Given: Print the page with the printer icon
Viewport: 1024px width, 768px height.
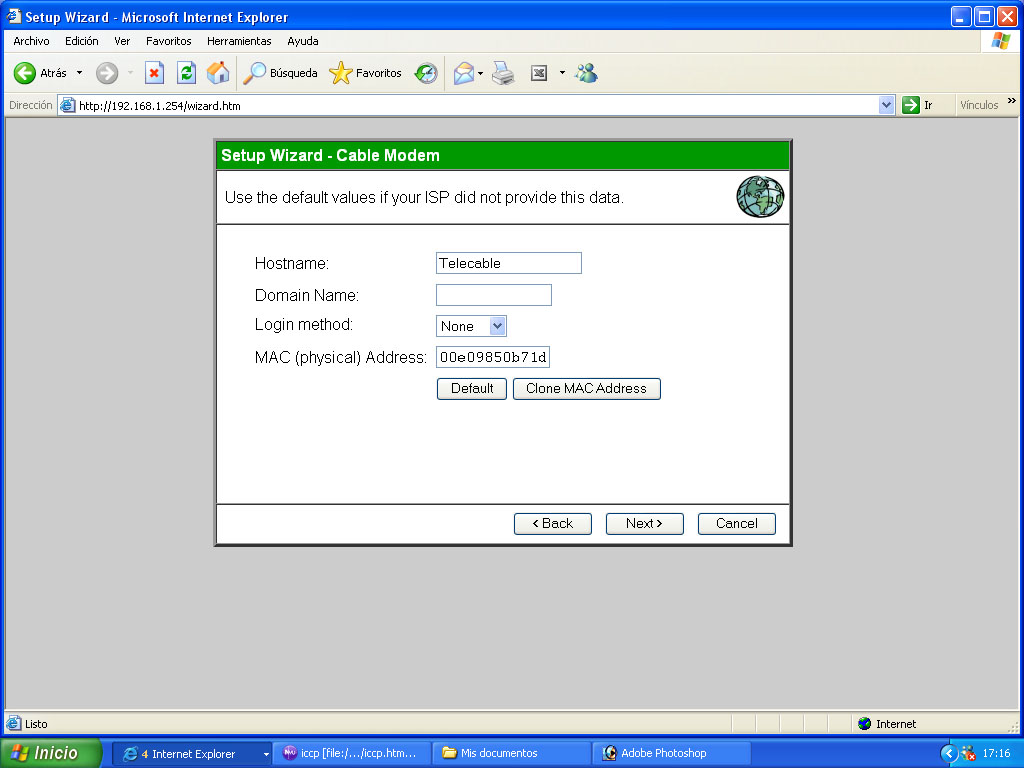Looking at the screenshot, I should (503, 73).
